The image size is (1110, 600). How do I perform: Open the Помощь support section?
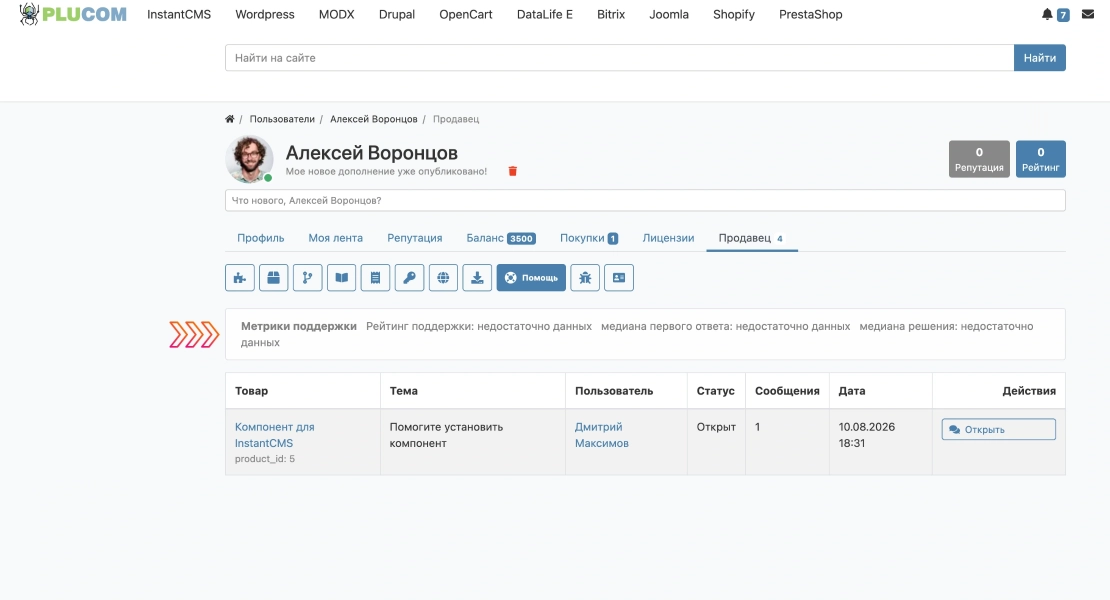click(x=531, y=277)
